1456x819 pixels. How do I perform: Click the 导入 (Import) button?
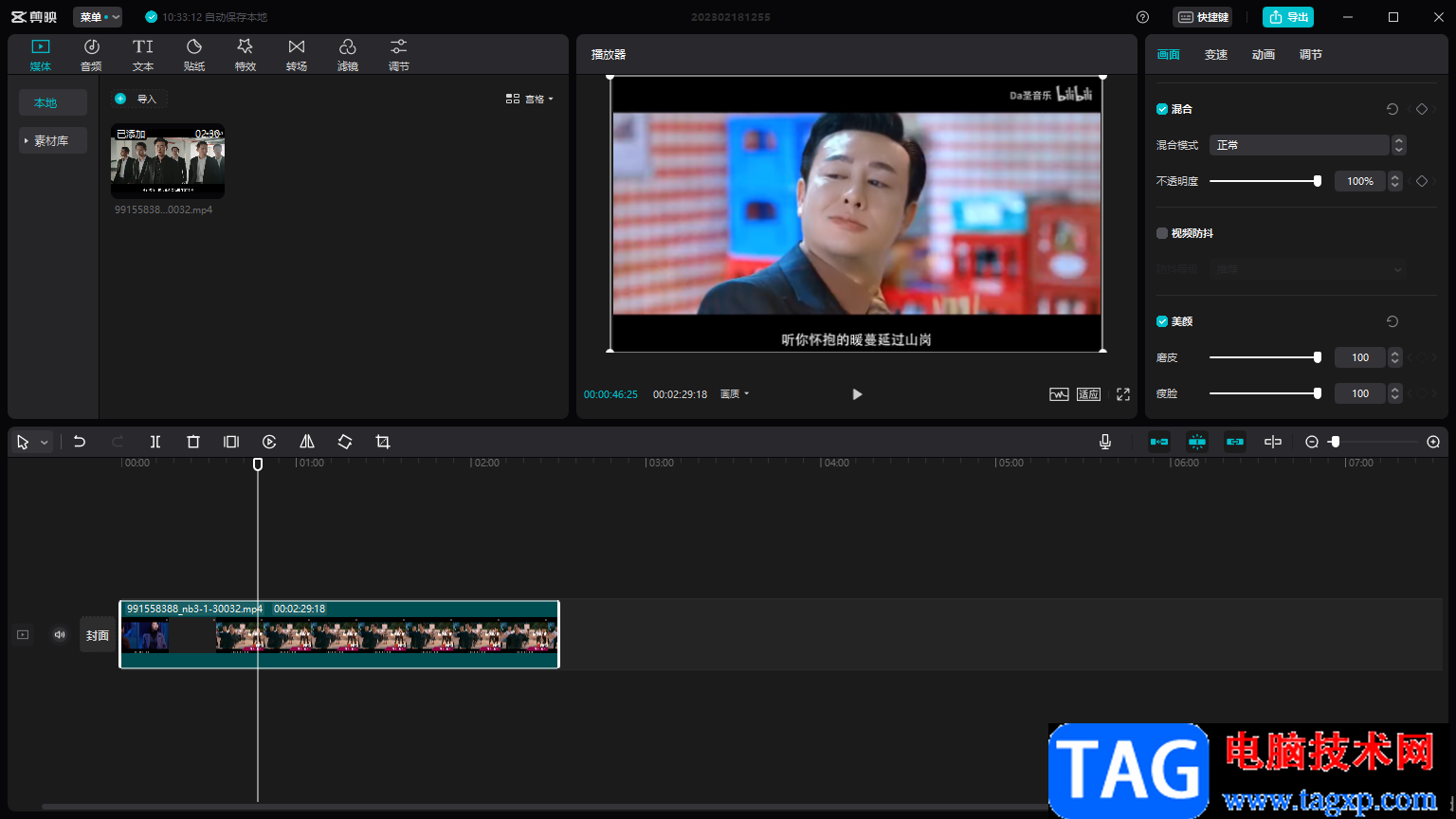(138, 99)
